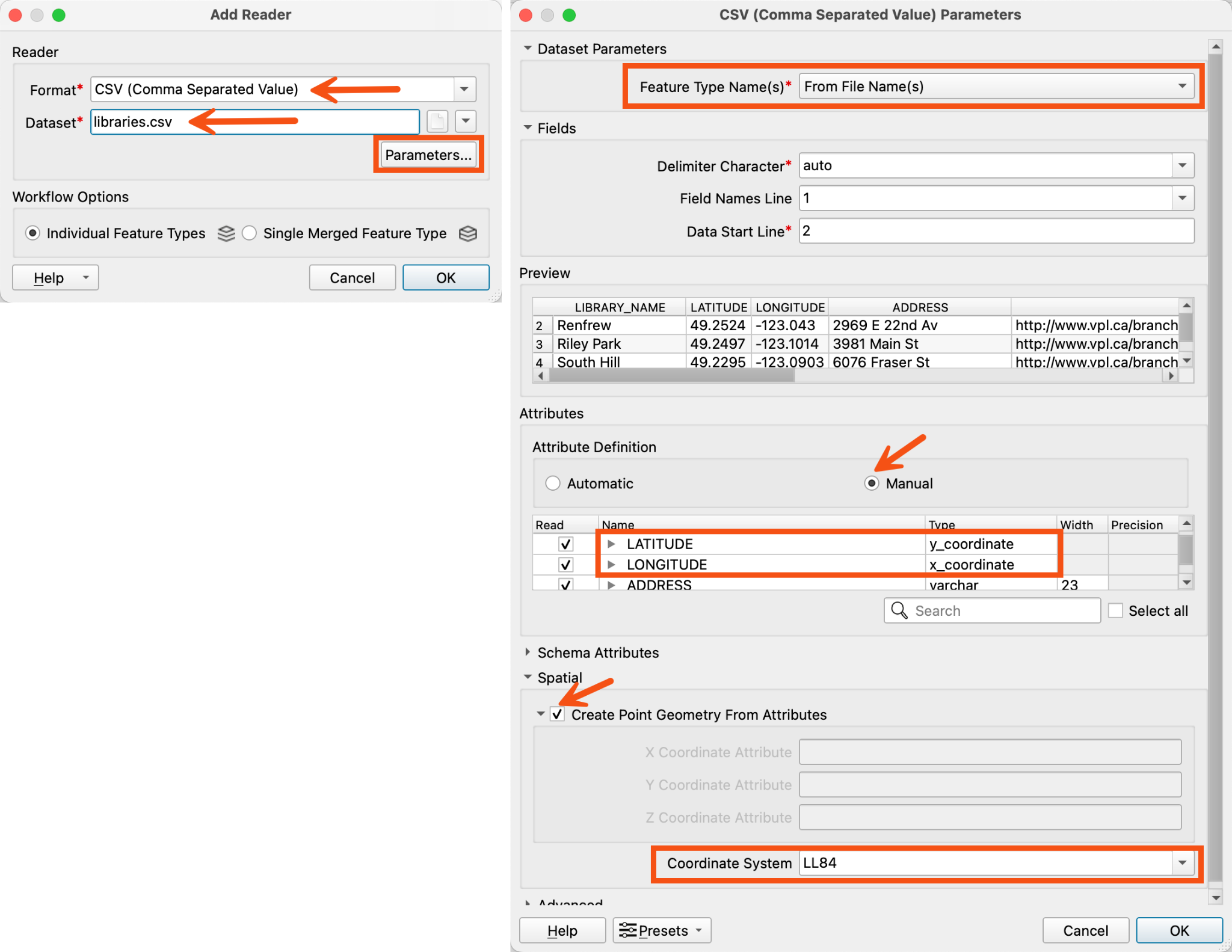This screenshot has width=1232, height=952.
Task: Click the dataset file browse icon
Action: (x=437, y=121)
